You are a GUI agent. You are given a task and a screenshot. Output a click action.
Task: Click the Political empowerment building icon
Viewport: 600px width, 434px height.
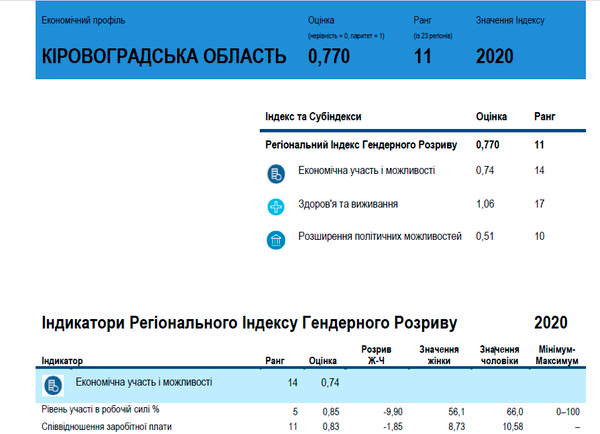click(277, 241)
